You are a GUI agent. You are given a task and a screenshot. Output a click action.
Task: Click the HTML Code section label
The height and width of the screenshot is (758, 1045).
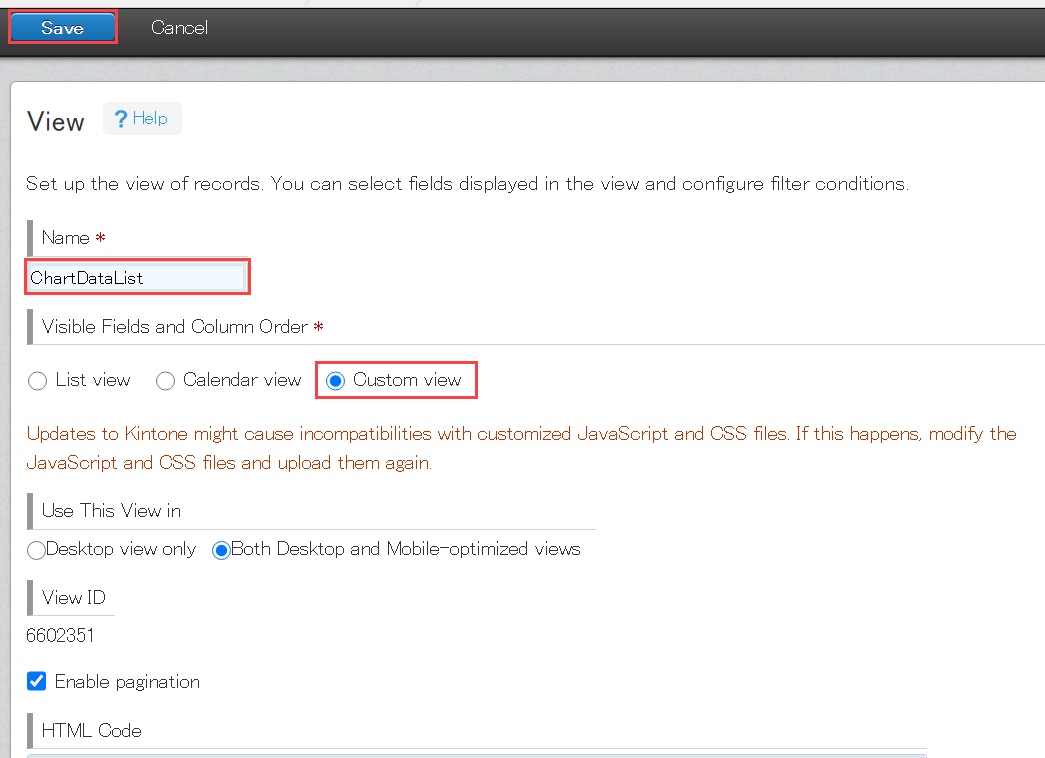[x=91, y=731]
